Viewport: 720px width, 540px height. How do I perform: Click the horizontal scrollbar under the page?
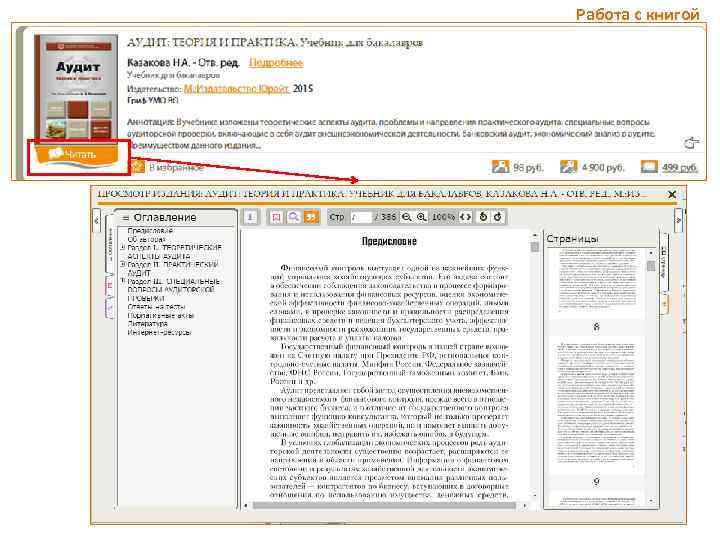point(384,506)
